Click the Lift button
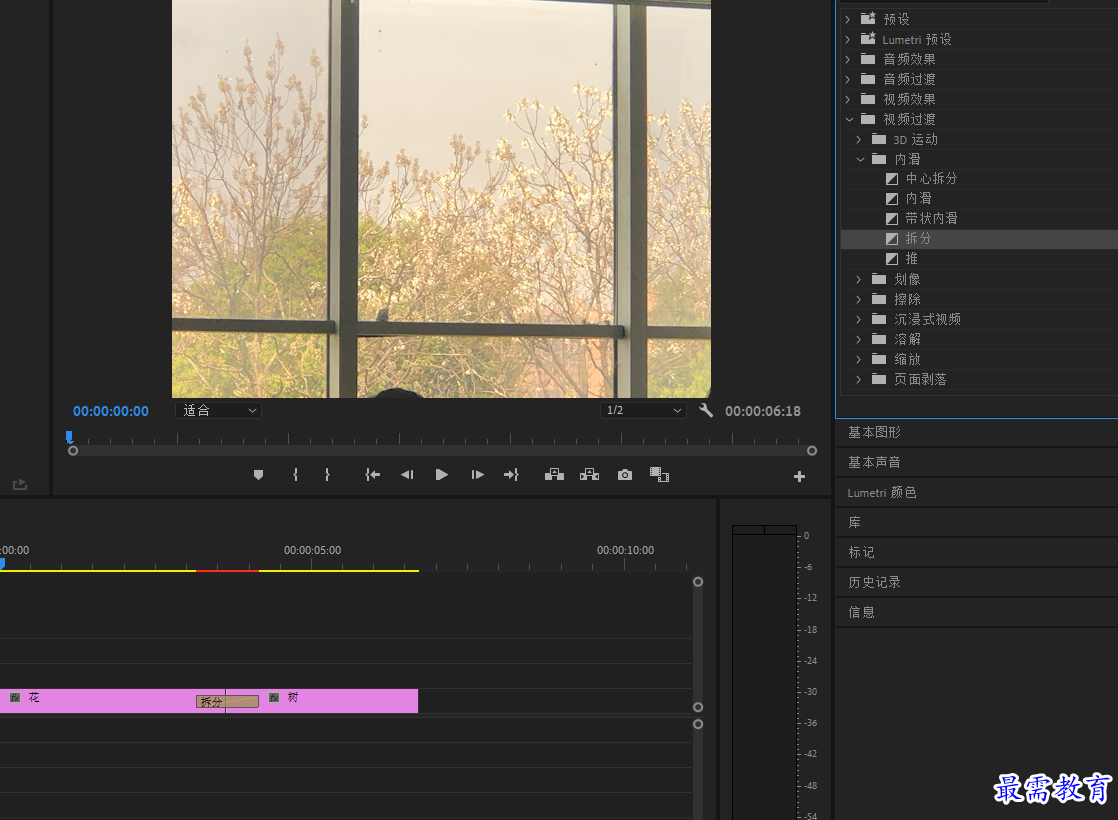Viewport: 1118px width, 820px height. tap(554, 475)
